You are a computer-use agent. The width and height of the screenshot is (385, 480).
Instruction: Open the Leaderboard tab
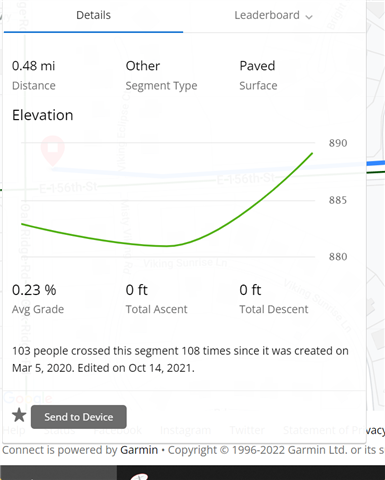273,15
